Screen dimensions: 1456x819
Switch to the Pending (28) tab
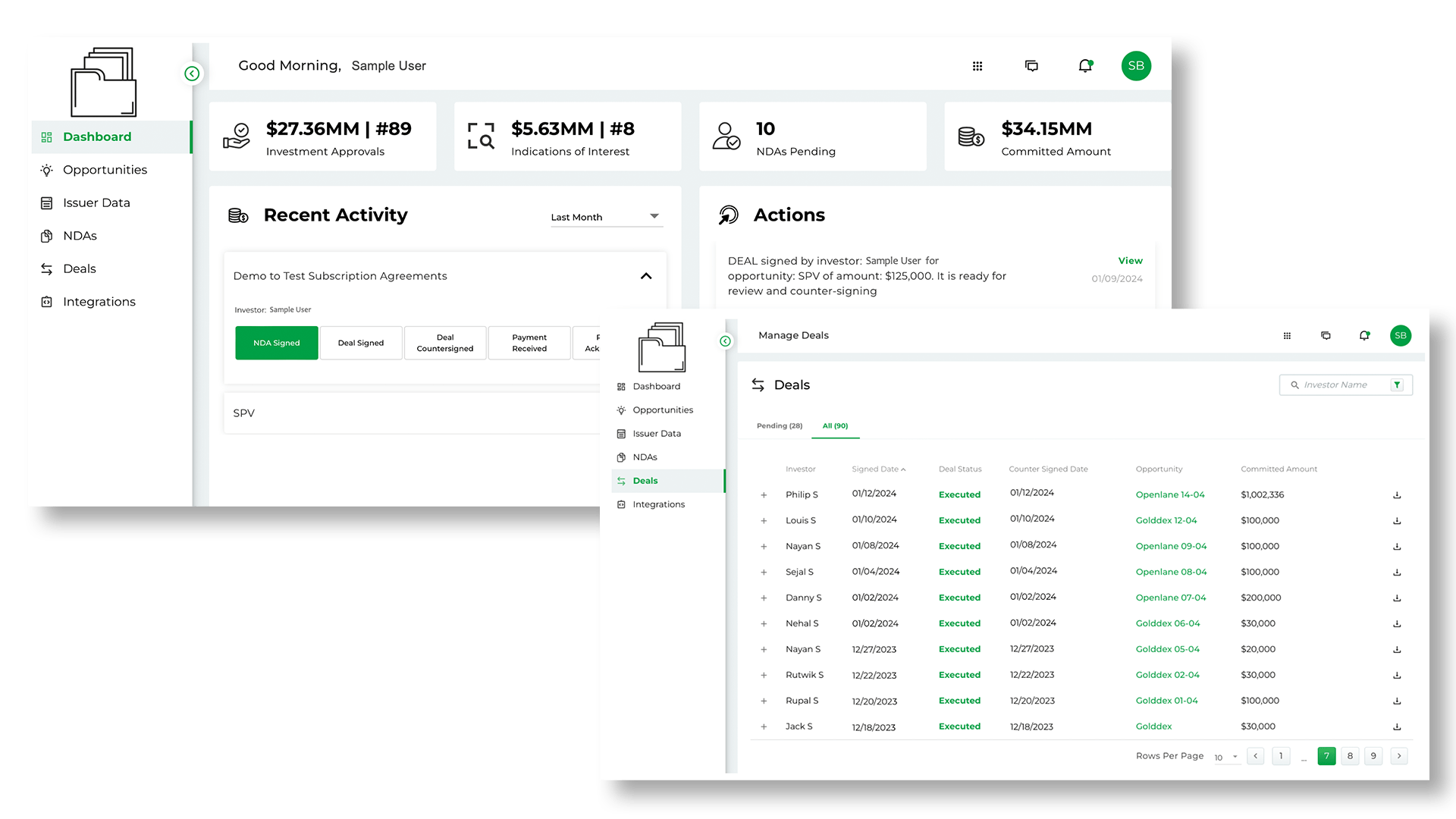click(x=779, y=426)
